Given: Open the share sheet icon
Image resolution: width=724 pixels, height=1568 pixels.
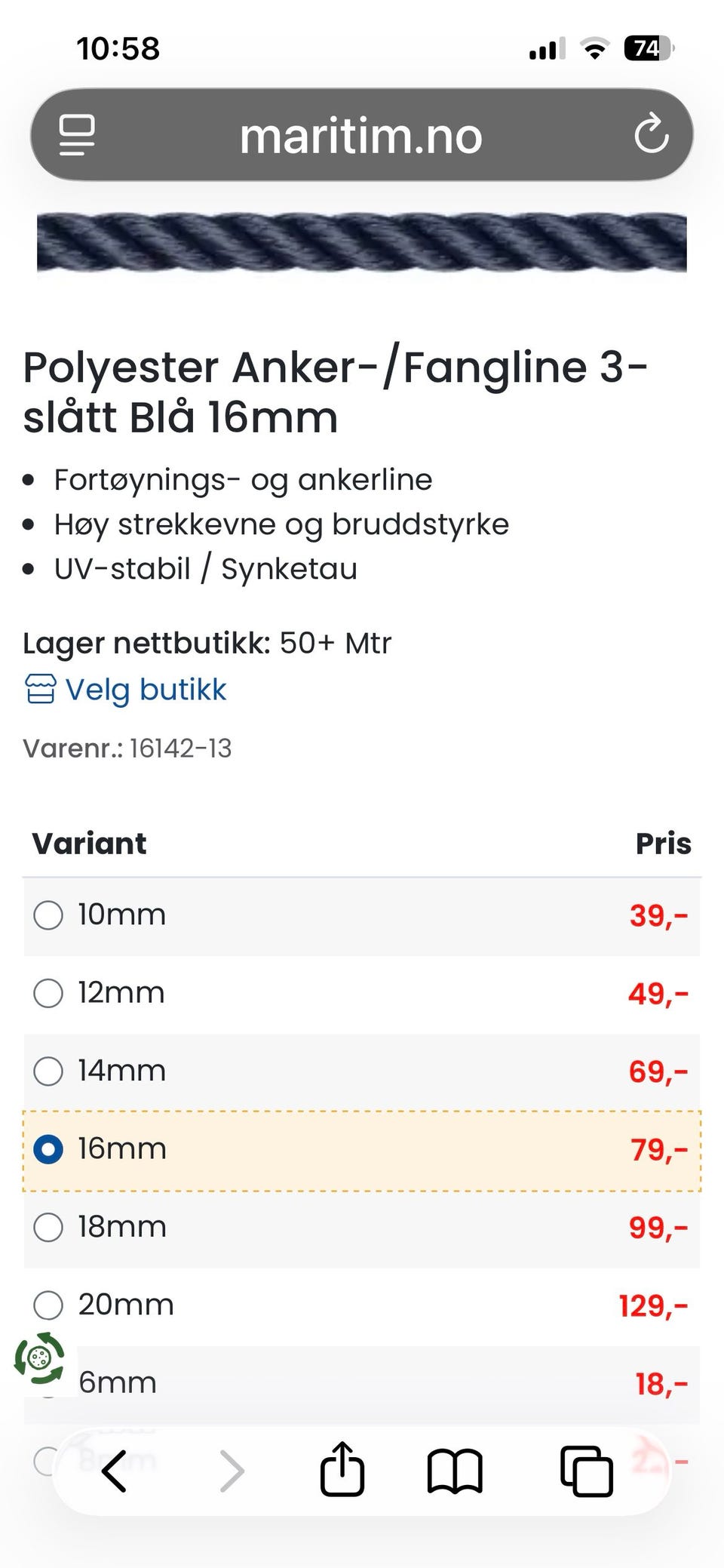Looking at the screenshot, I should [x=342, y=1468].
